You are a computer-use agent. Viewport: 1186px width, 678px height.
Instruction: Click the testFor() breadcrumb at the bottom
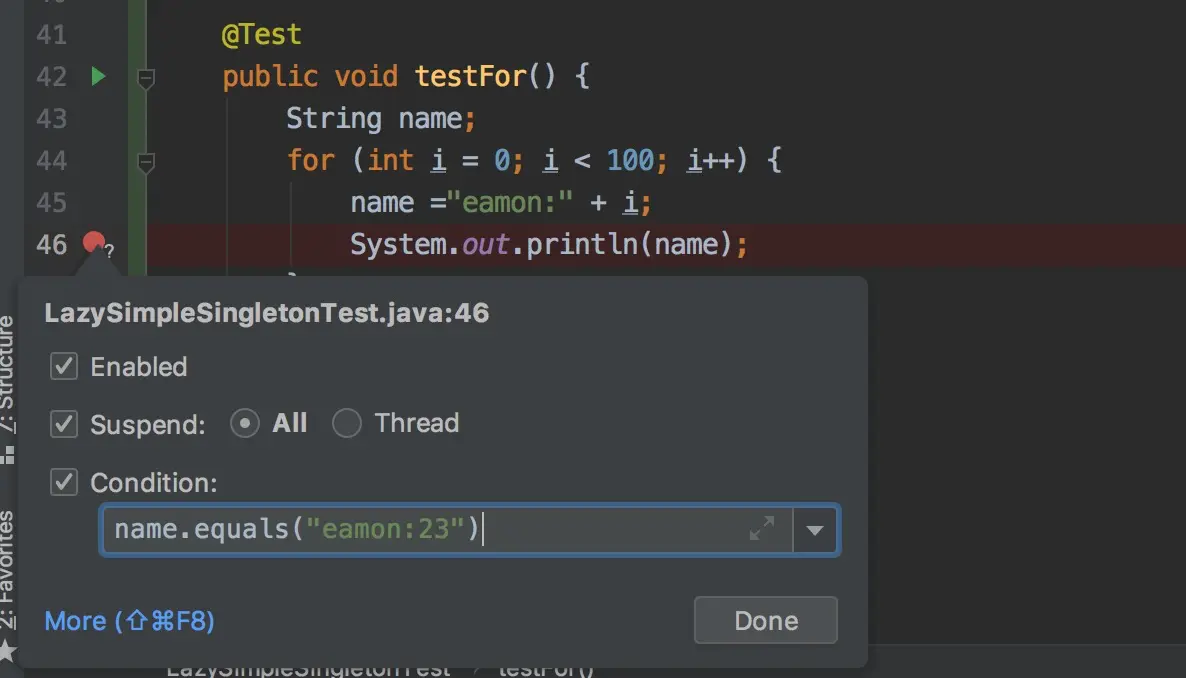[545, 670]
